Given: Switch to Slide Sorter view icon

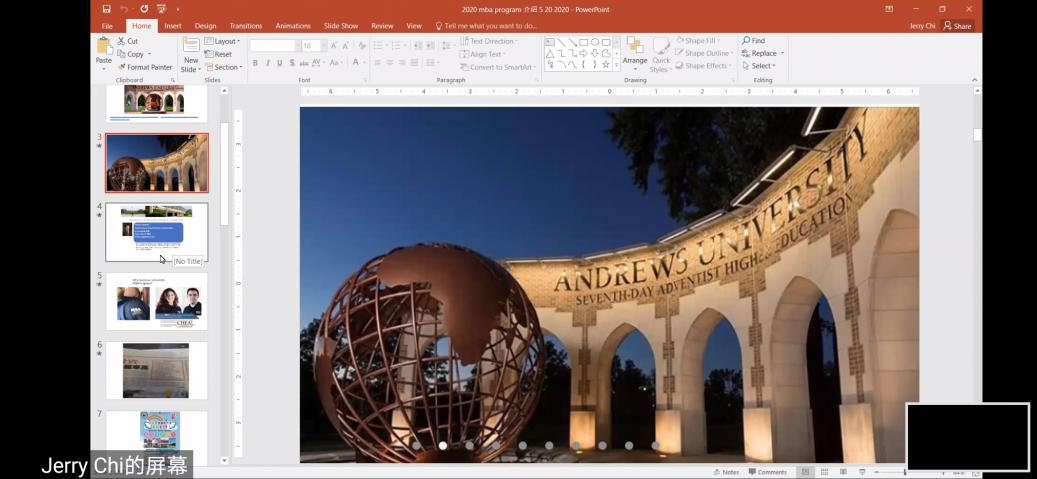Looking at the screenshot, I should [x=824, y=472].
